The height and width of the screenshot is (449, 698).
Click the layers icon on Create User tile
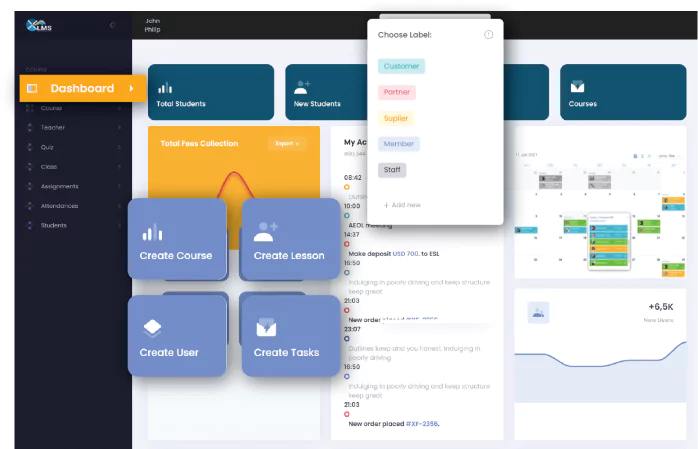pyautogui.click(x=152, y=328)
